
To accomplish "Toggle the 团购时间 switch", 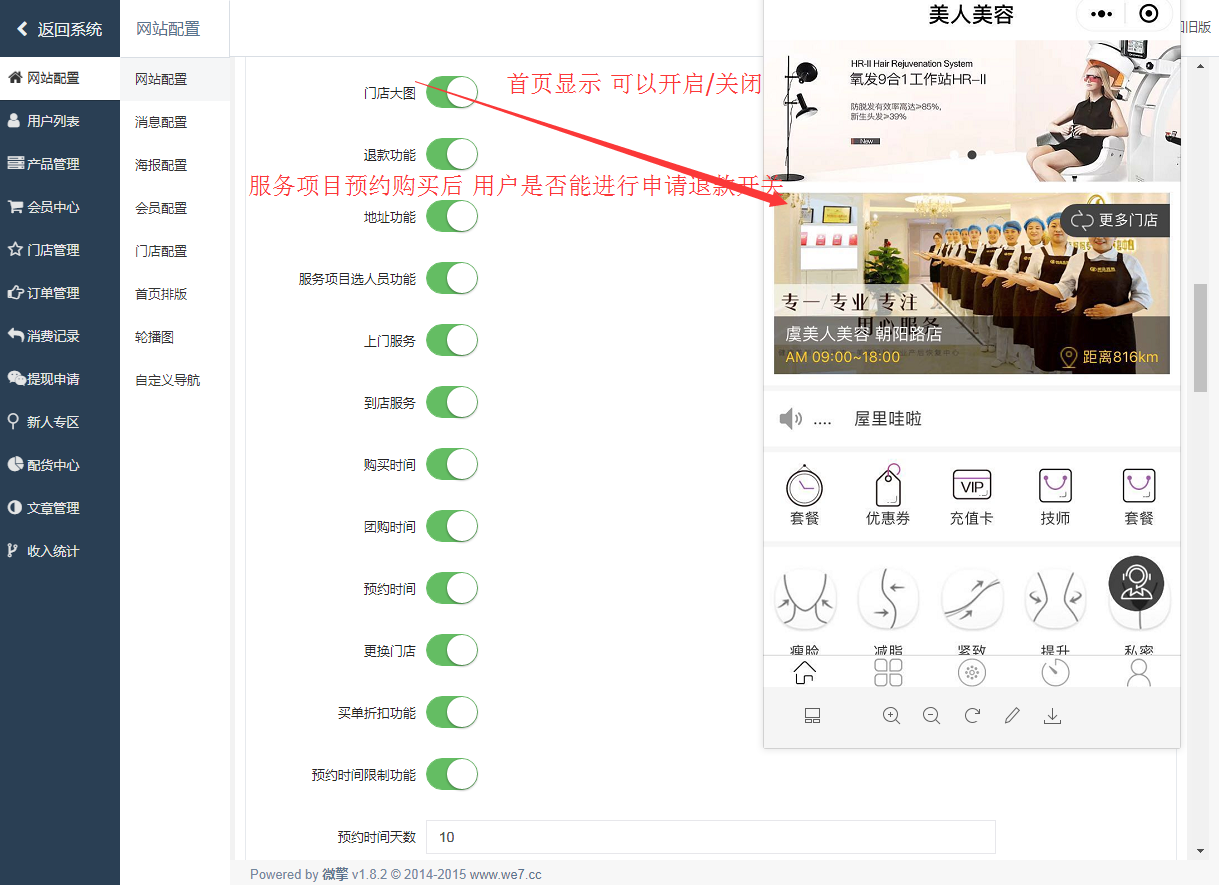I will click(452, 526).
